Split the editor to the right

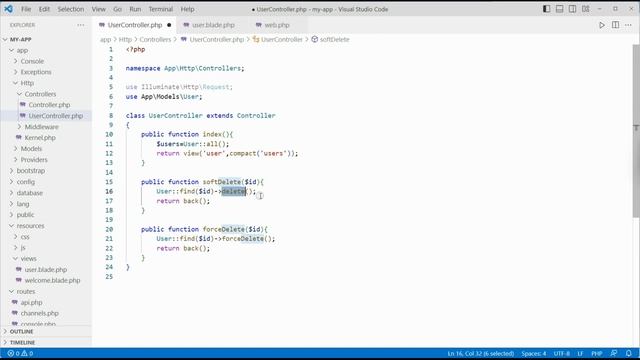pos(615,25)
